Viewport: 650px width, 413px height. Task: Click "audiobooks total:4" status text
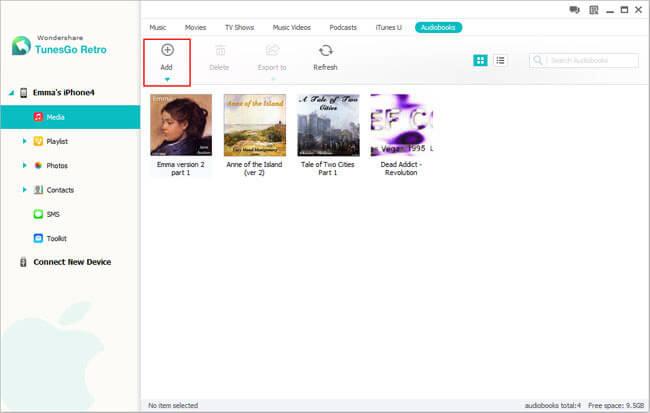pos(553,406)
